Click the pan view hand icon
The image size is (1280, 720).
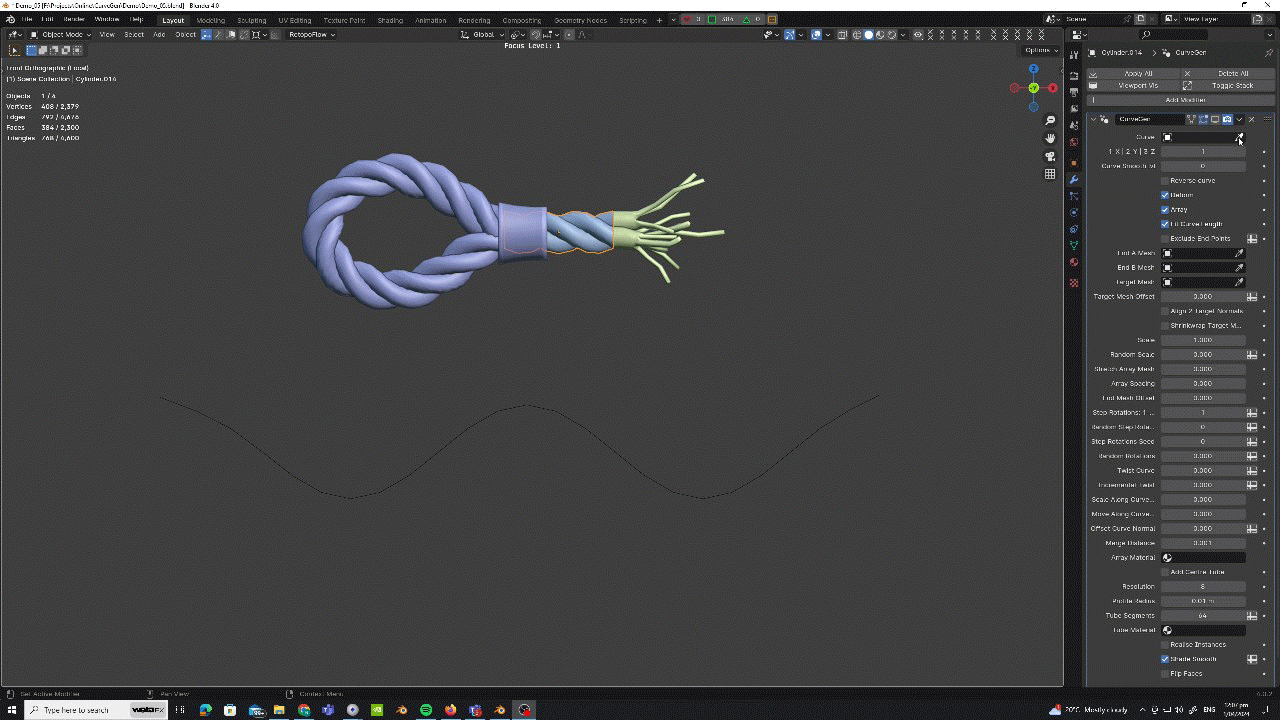pos(1050,138)
